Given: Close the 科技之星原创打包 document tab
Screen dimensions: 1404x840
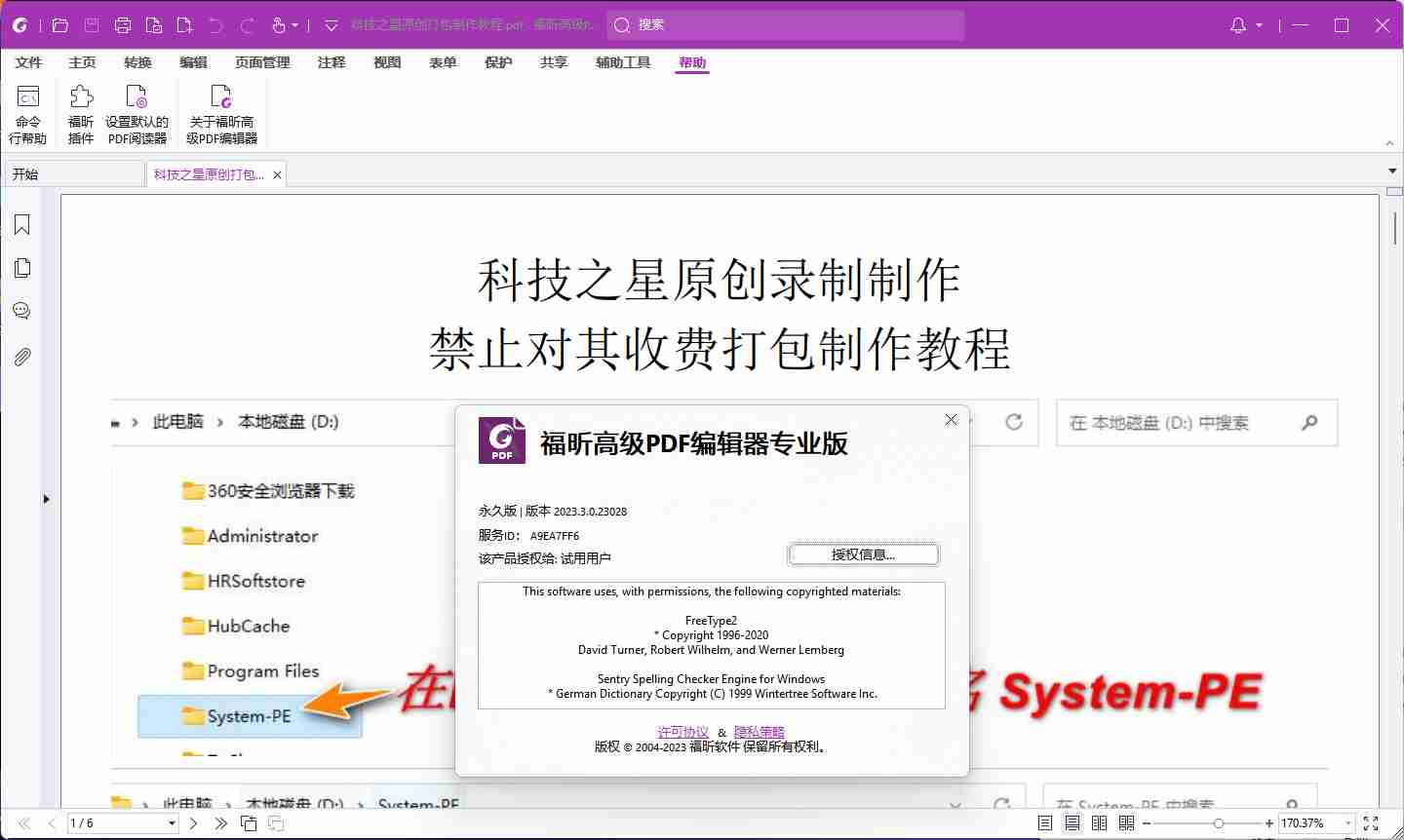Looking at the screenshot, I should coord(277,175).
